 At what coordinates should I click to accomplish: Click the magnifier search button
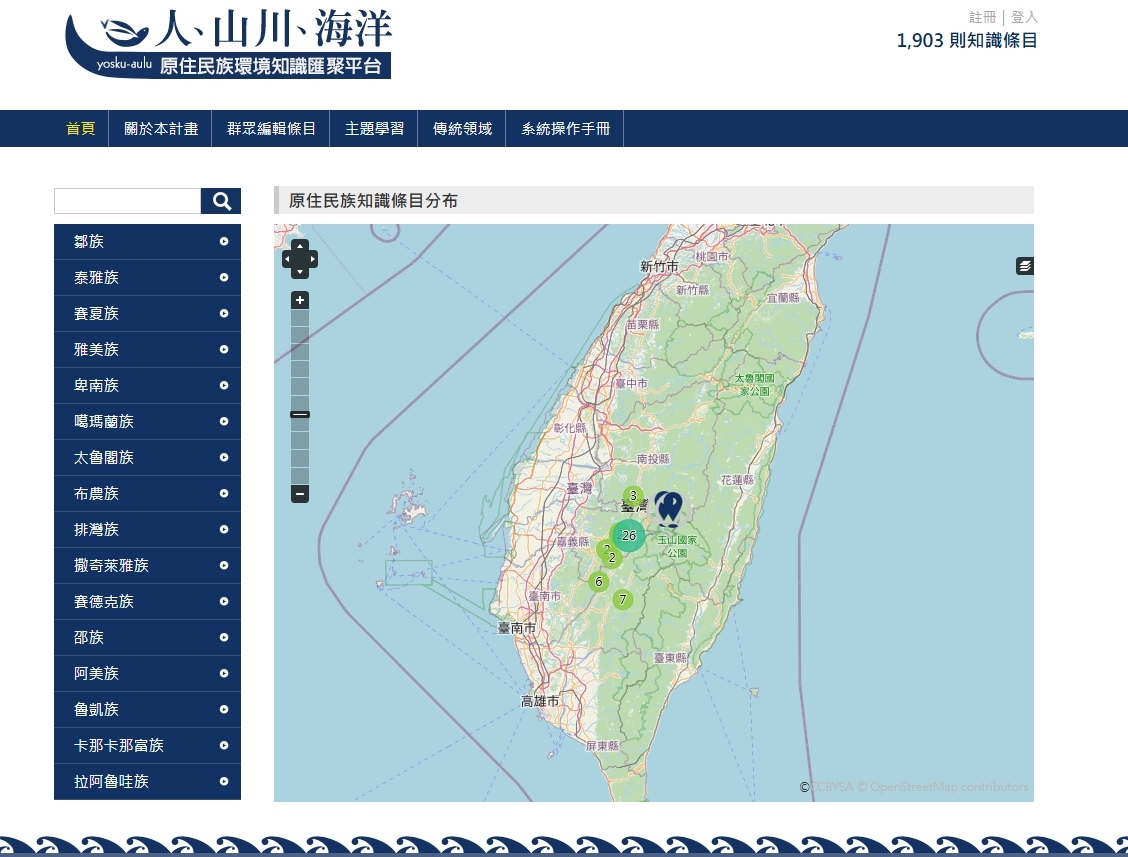(x=221, y=201)
